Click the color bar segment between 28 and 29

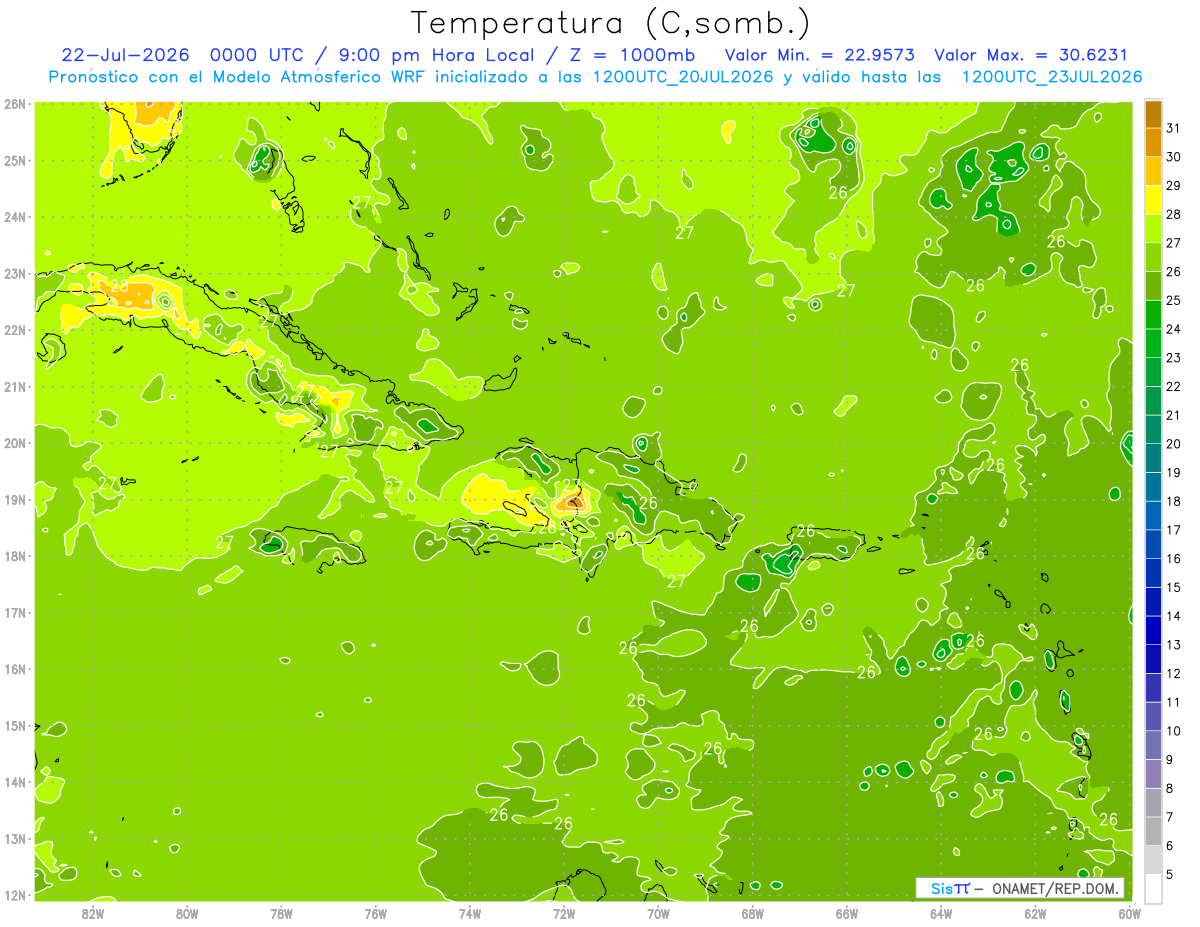(1152, 200)
